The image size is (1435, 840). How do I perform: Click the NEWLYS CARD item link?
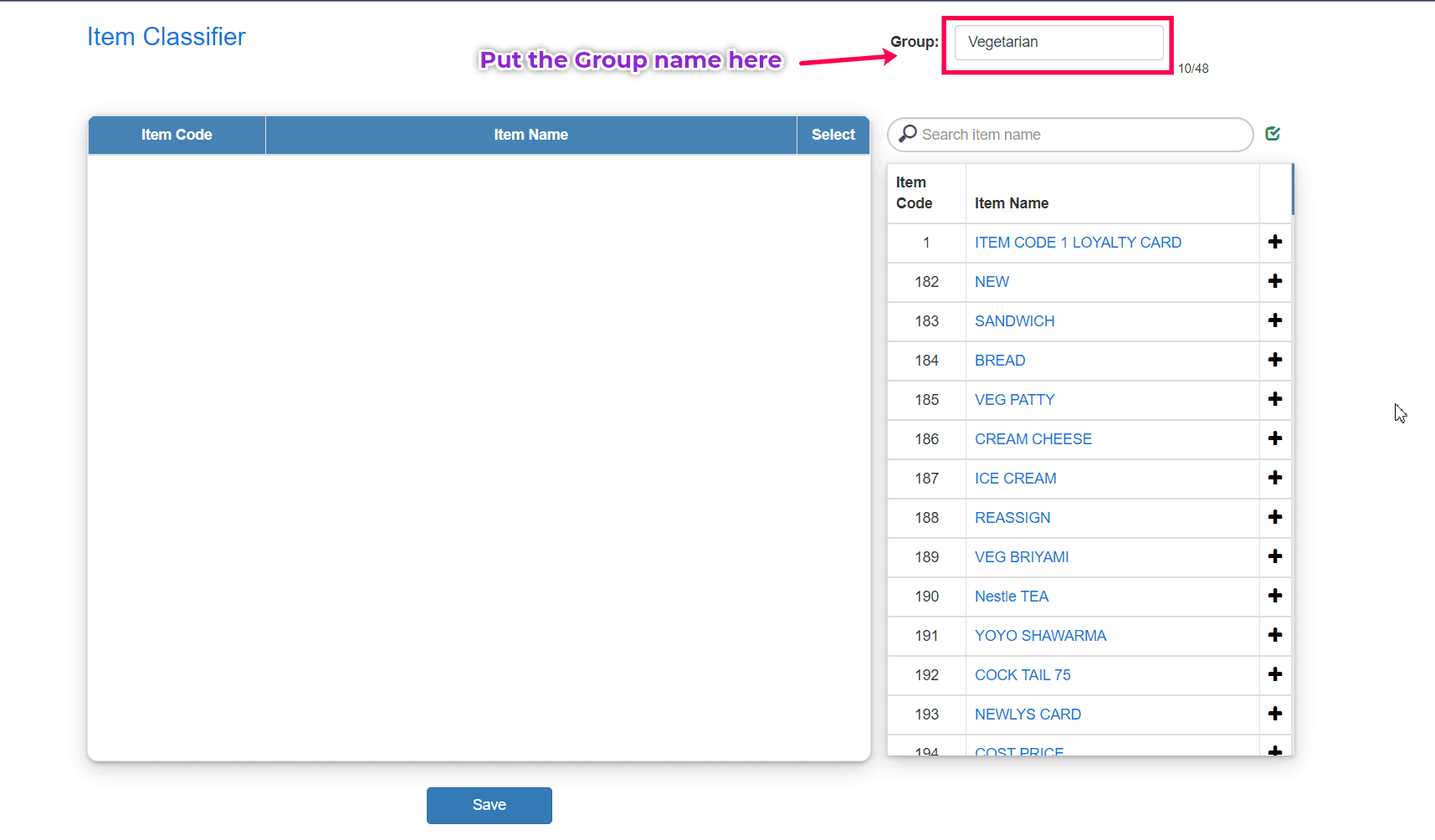(1028, 715)
